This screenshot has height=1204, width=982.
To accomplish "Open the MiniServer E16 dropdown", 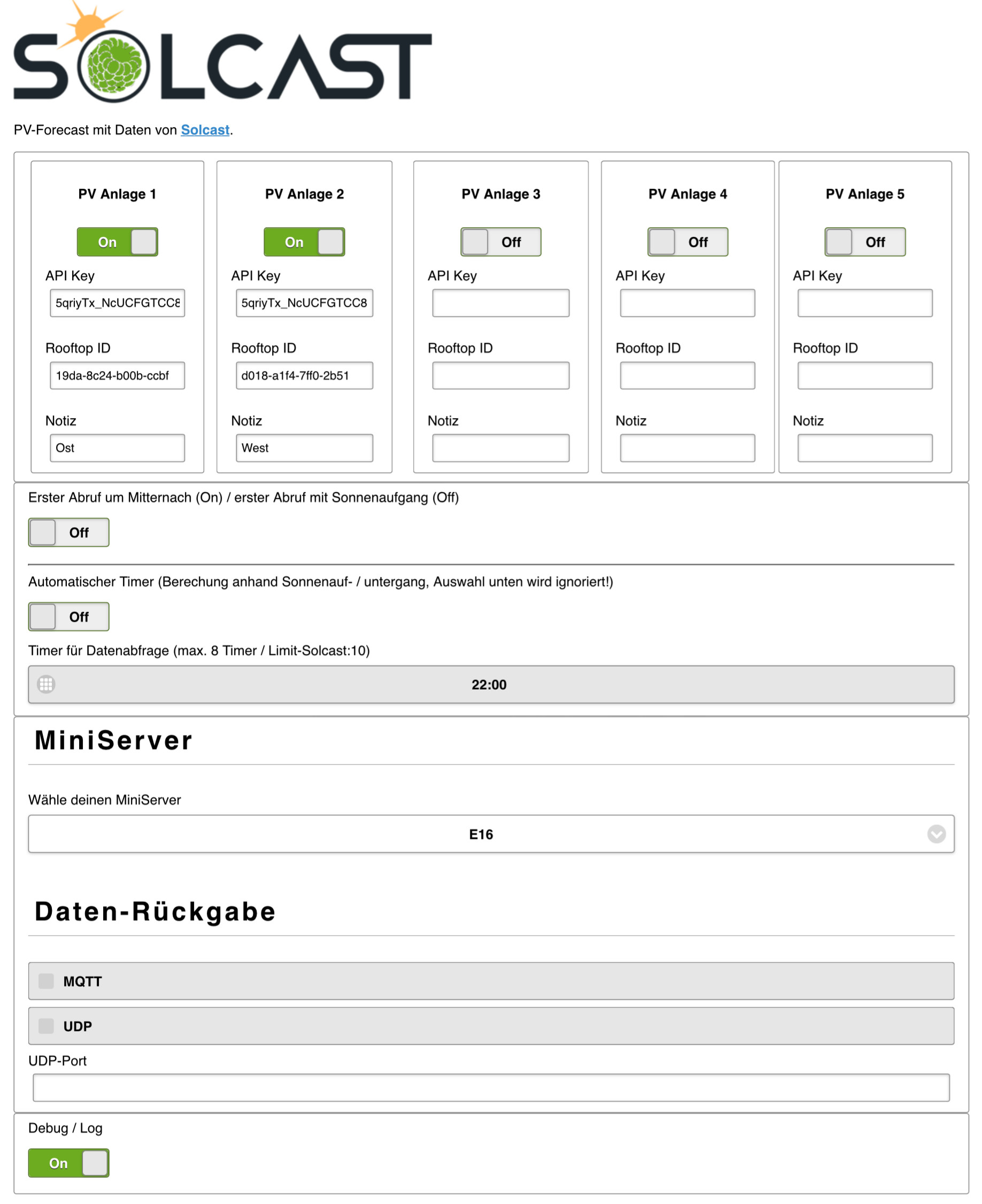I will (491, 834).
